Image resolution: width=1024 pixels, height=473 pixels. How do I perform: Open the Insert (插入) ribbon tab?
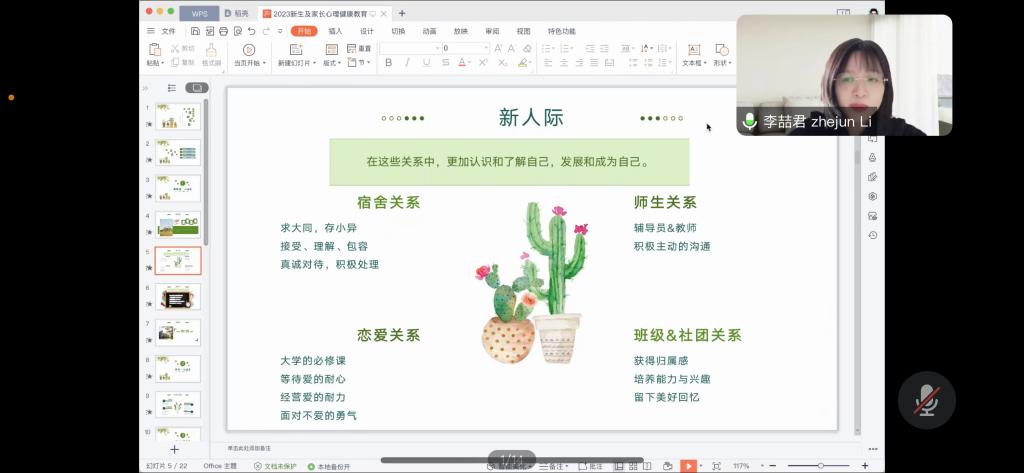pos(335,31)
